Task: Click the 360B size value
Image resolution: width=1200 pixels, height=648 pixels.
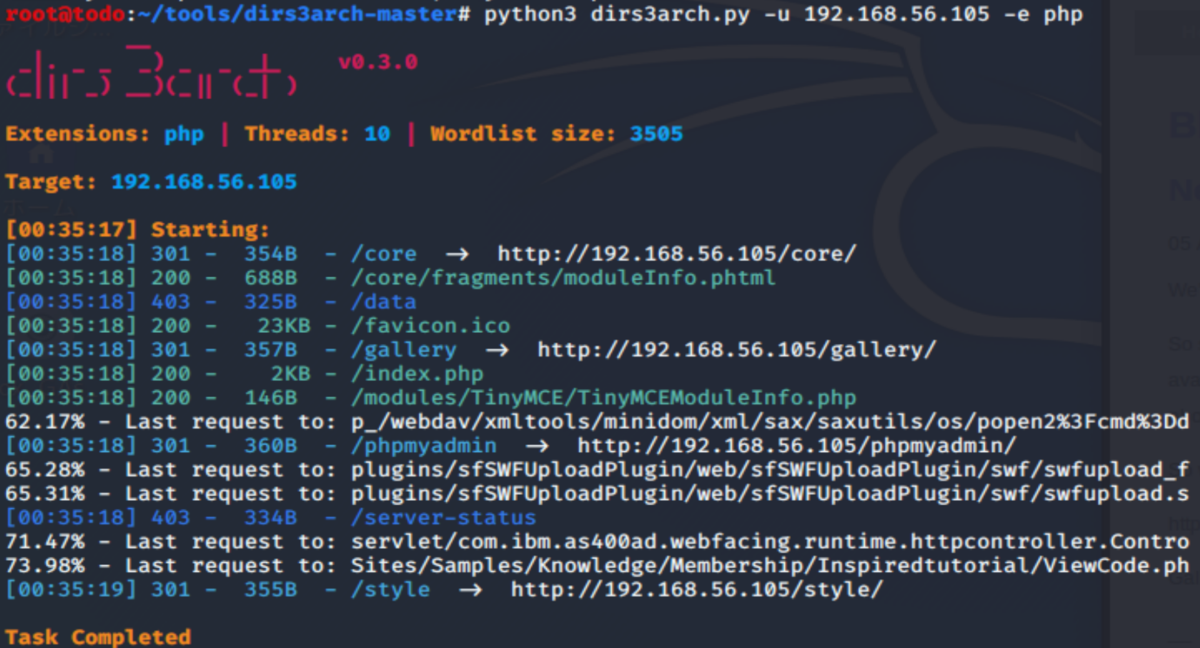Action: click(271, 446)
